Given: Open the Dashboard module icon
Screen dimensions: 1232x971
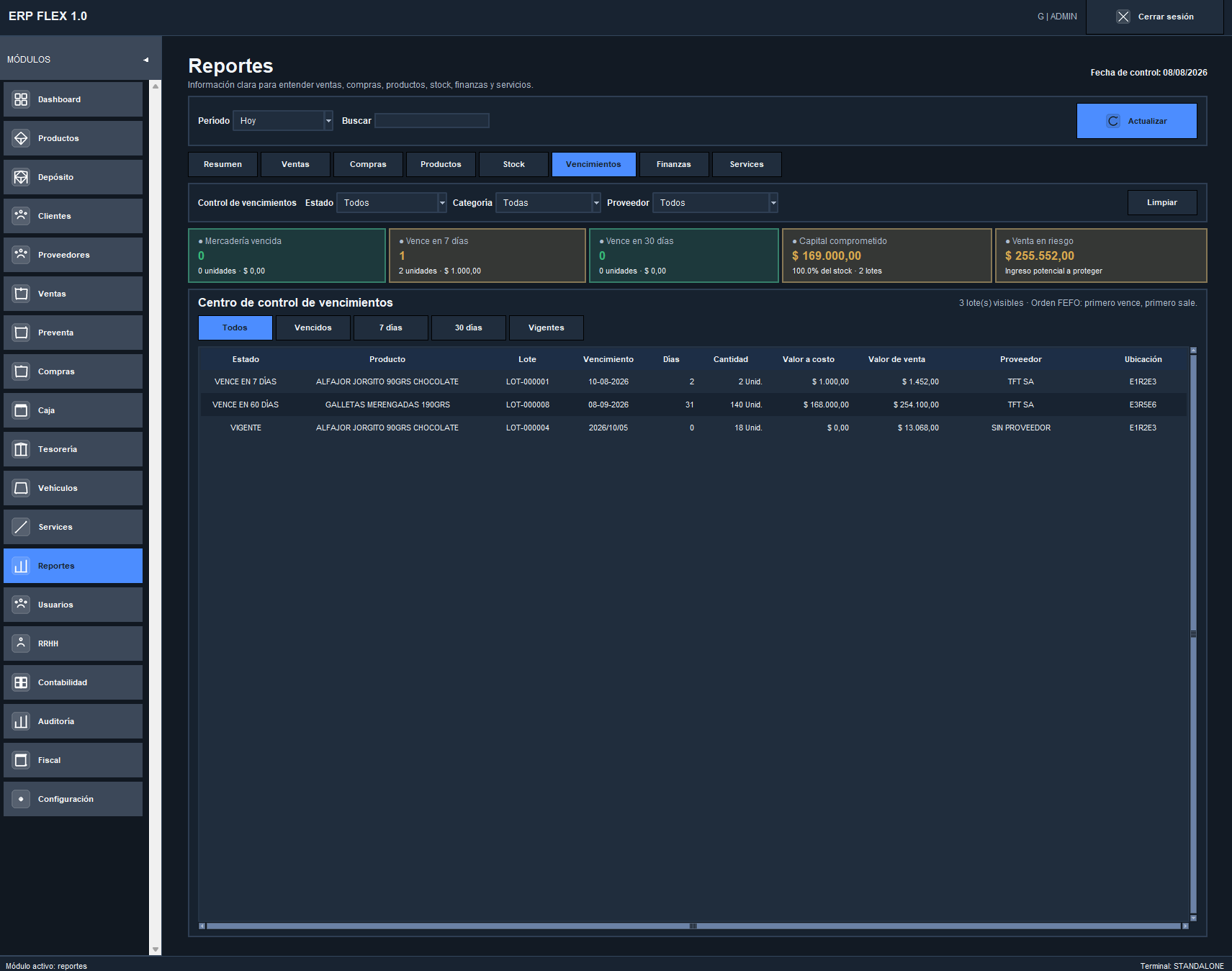Looking at the screenshot, I should 21,99.
